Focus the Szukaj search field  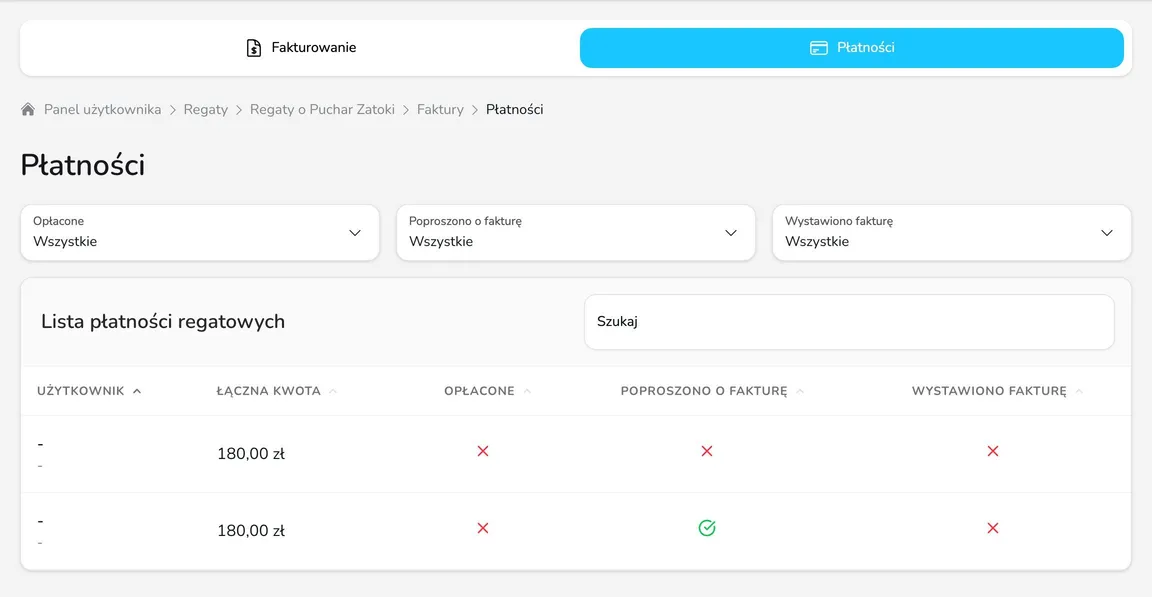click(x=849, y=322)
